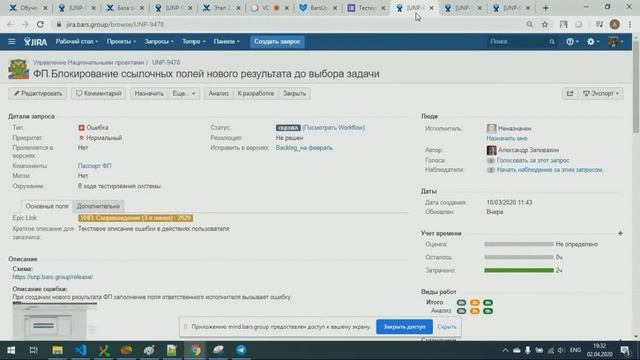Click the Назначить button
Image resolution: width=640 pixels, height=360 pixels.
pyautogui.click(x=149, y=93)
